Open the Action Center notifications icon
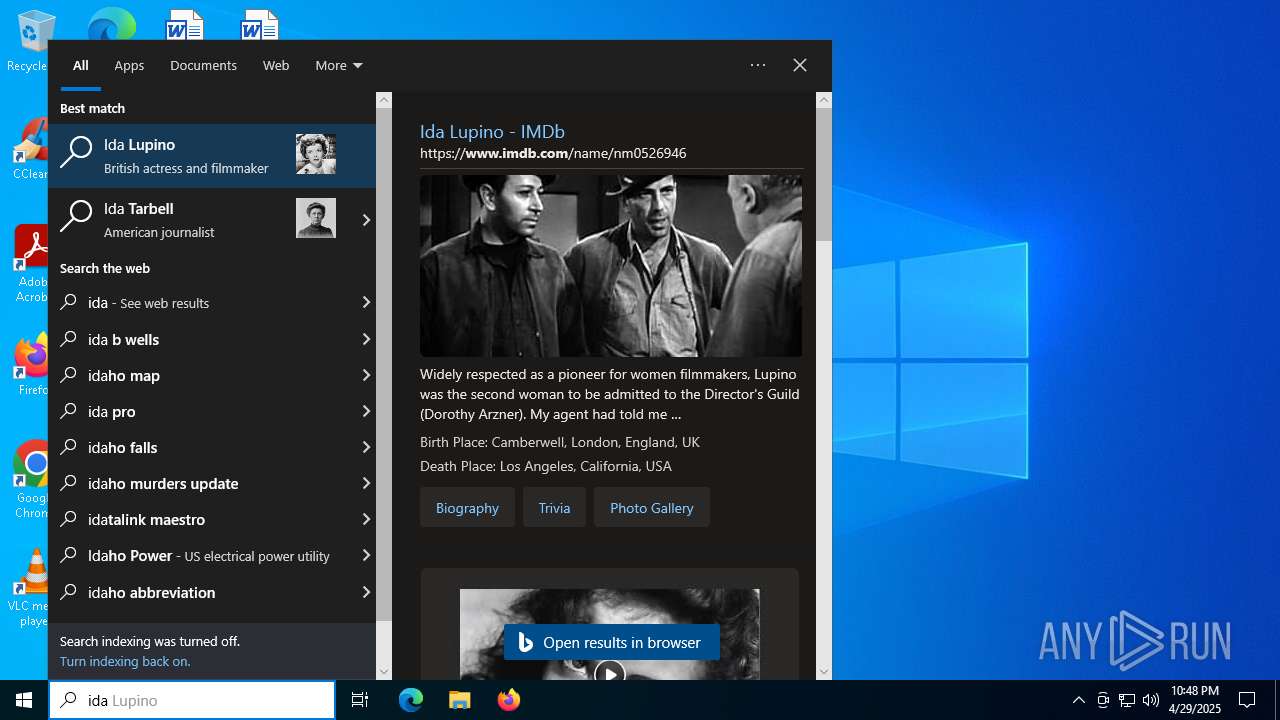This screenshot has width=1280, height=720. (1247, 700)
